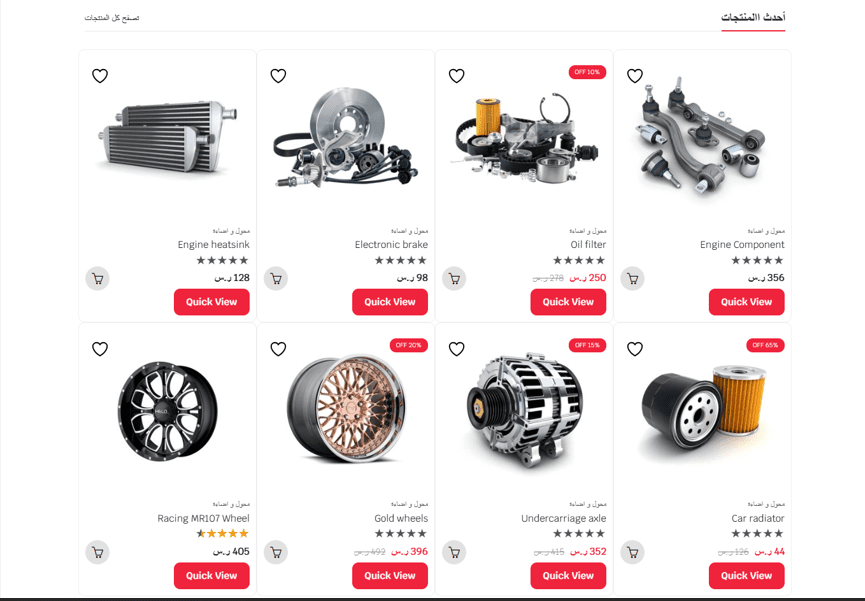865x601 pixels.
Task: Add Racing MR107 Wheel to the cart
Action: click(98, 552)
